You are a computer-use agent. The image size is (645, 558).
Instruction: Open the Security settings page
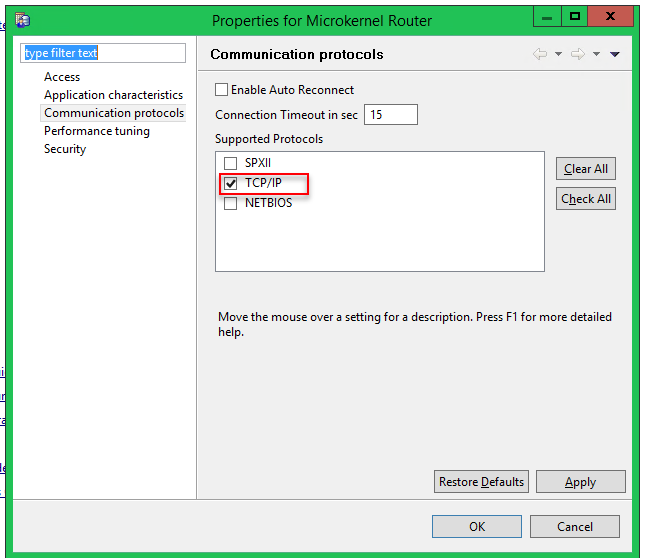(65, 149)
